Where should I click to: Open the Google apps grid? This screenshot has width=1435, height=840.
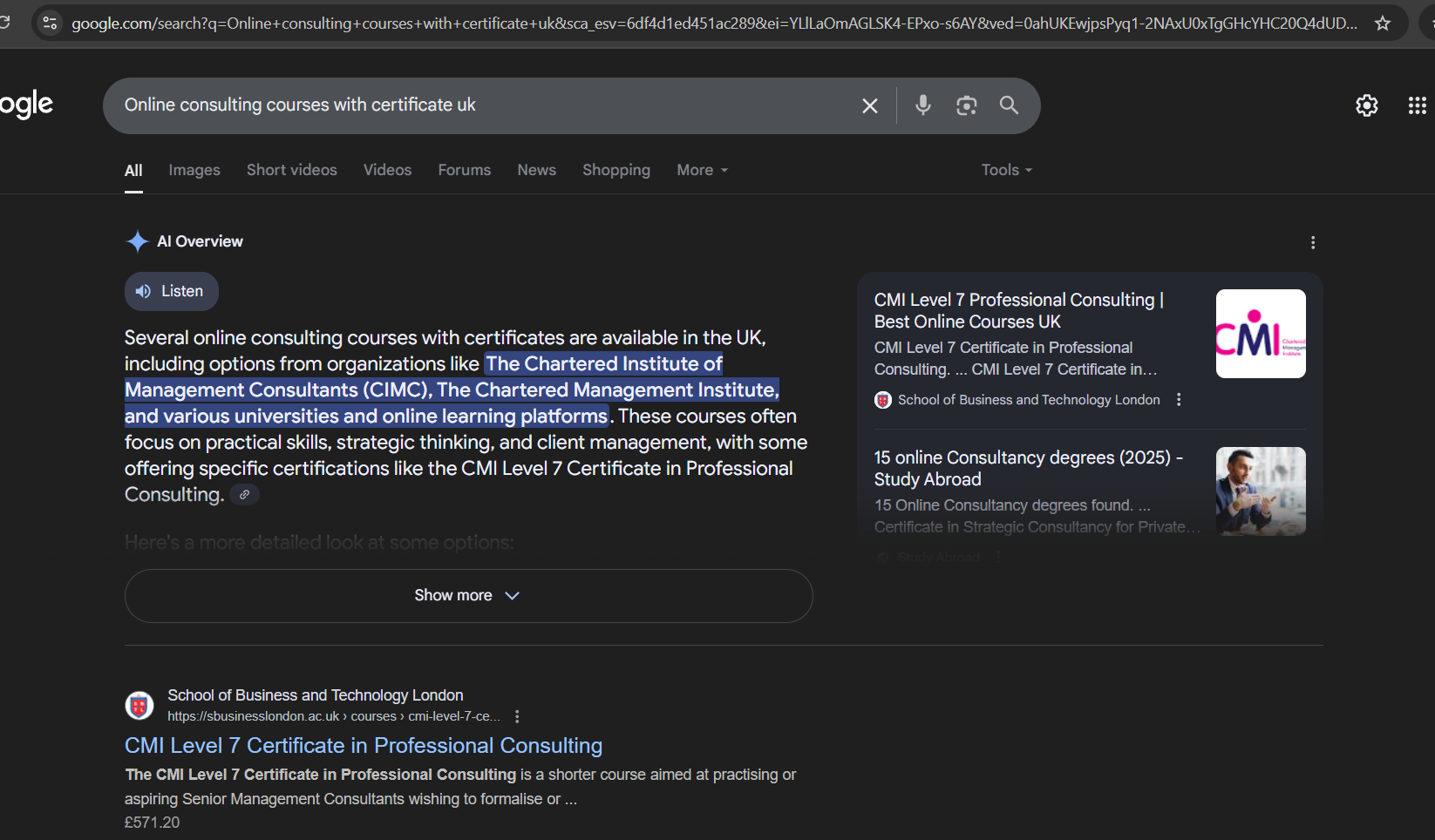click(1417, 105)
